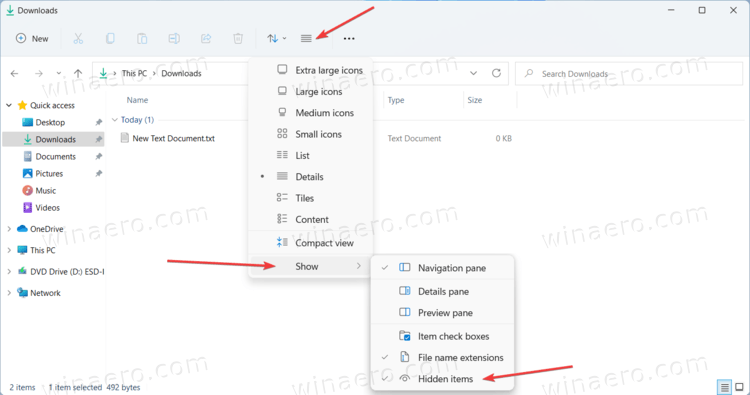Select the Details view option
This screenshot has height=395, width=750.
click(310, 177)
